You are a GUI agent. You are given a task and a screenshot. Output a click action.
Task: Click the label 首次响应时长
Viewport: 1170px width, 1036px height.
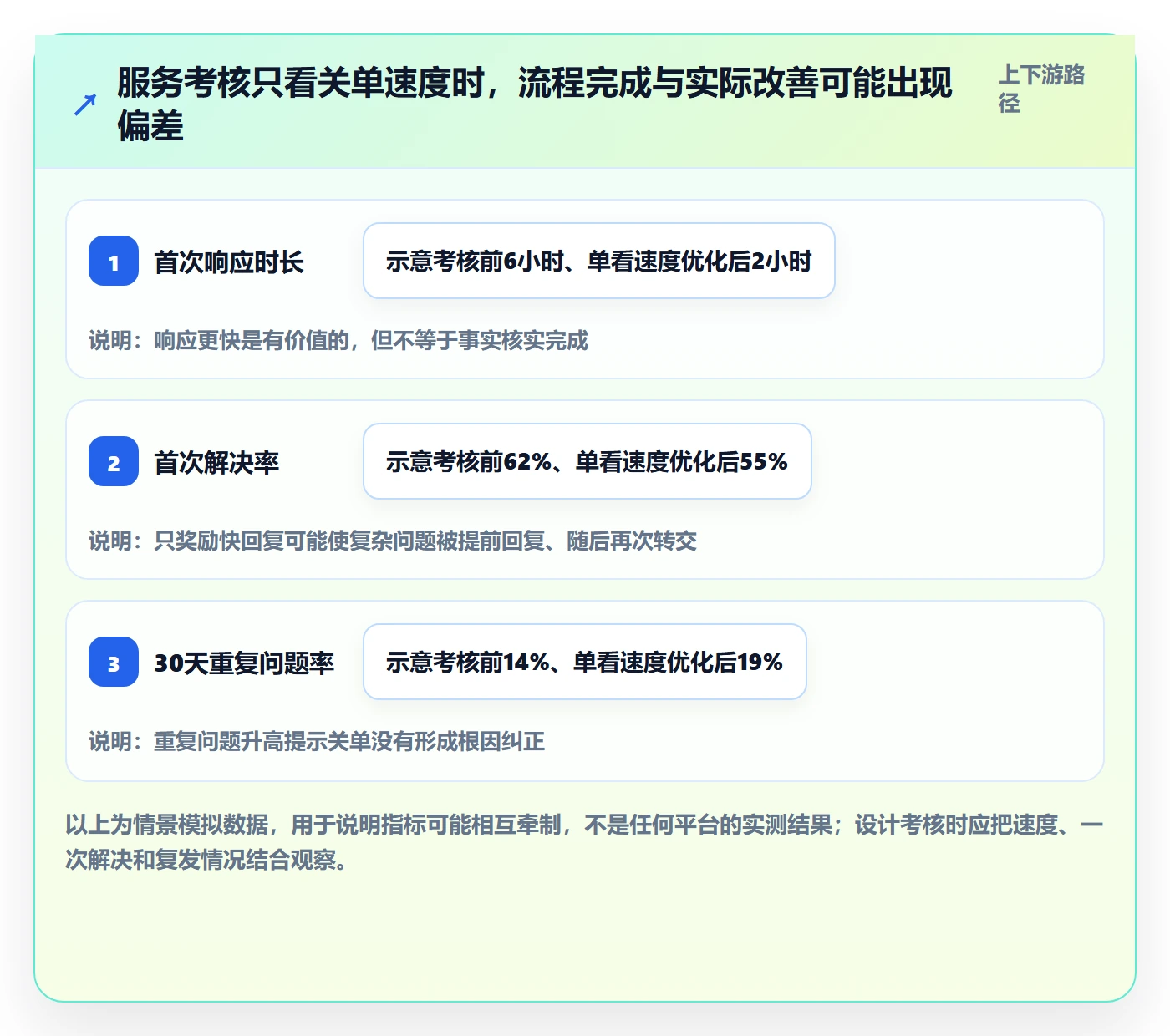pos(229,262)
